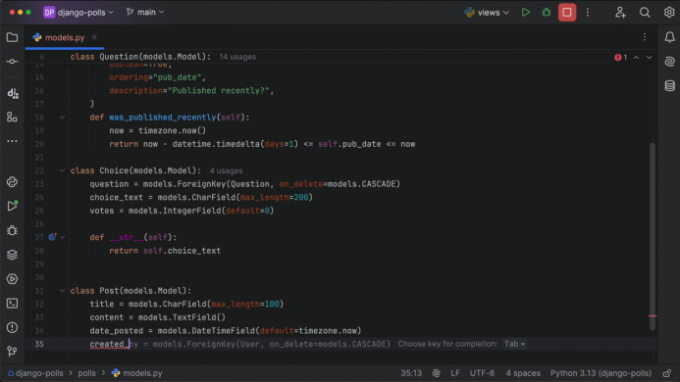
Task: Open the Structure tool window icon
Action: coord(12,117)
